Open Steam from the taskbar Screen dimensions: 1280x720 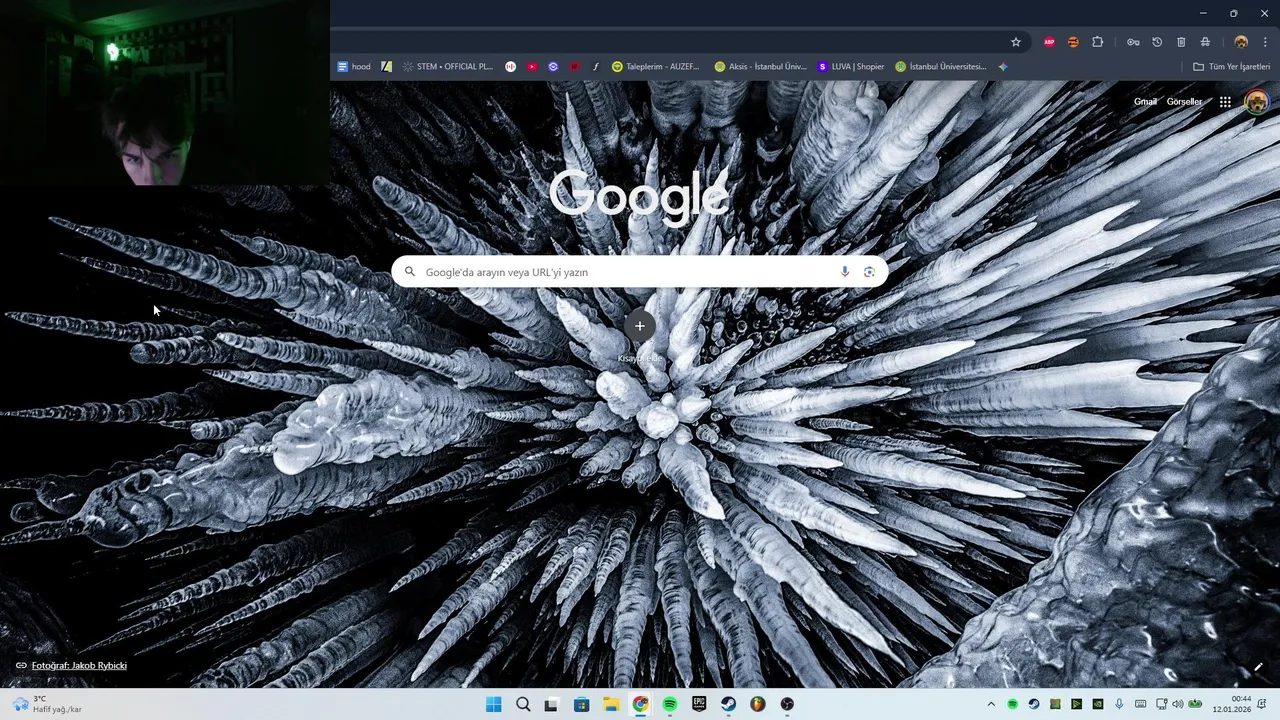(728, 704)
